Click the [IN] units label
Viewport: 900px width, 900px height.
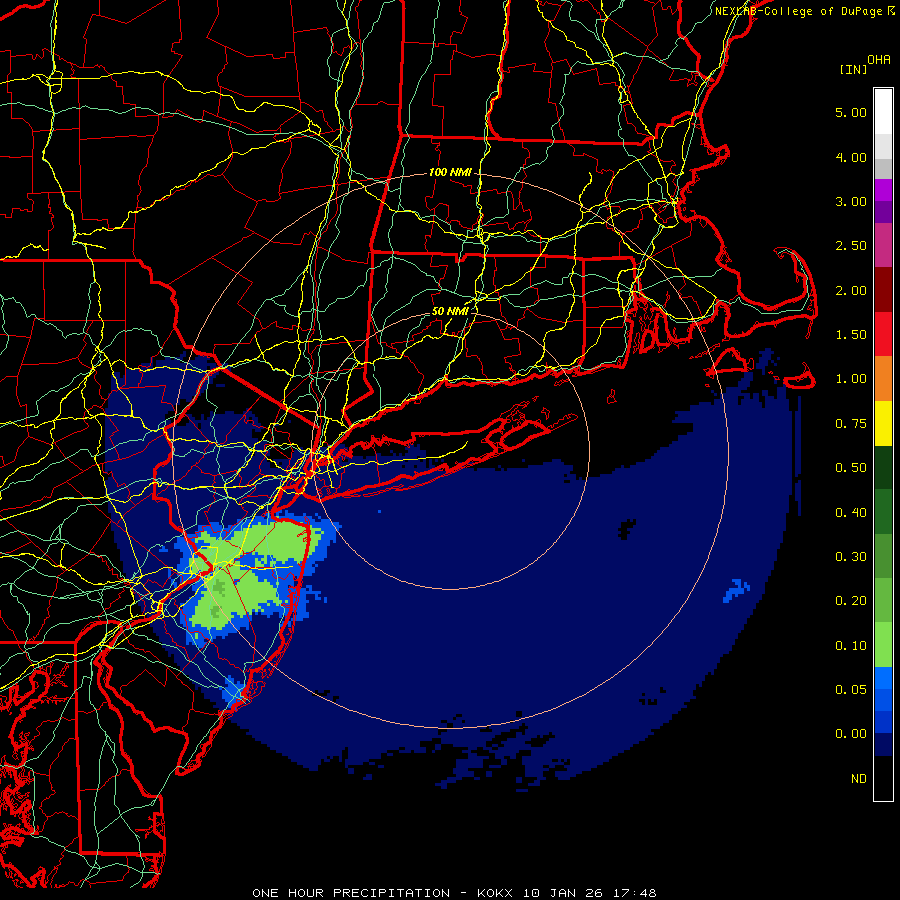[853, 69]
